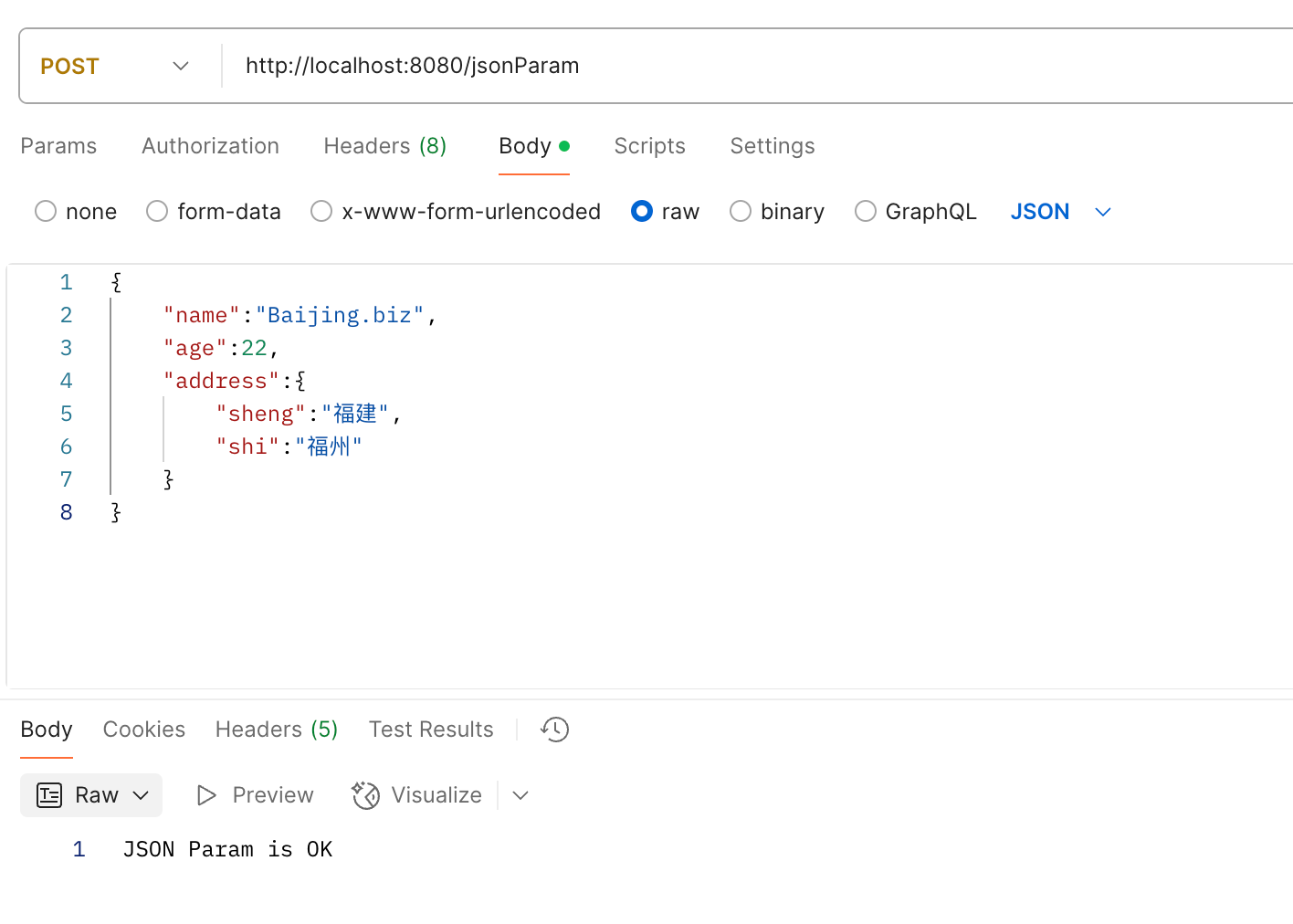Image resolution: width=1293 pixels, height=924 pixels.
Task: Switch to the Params tab
Action: click(x=58, y=146)
